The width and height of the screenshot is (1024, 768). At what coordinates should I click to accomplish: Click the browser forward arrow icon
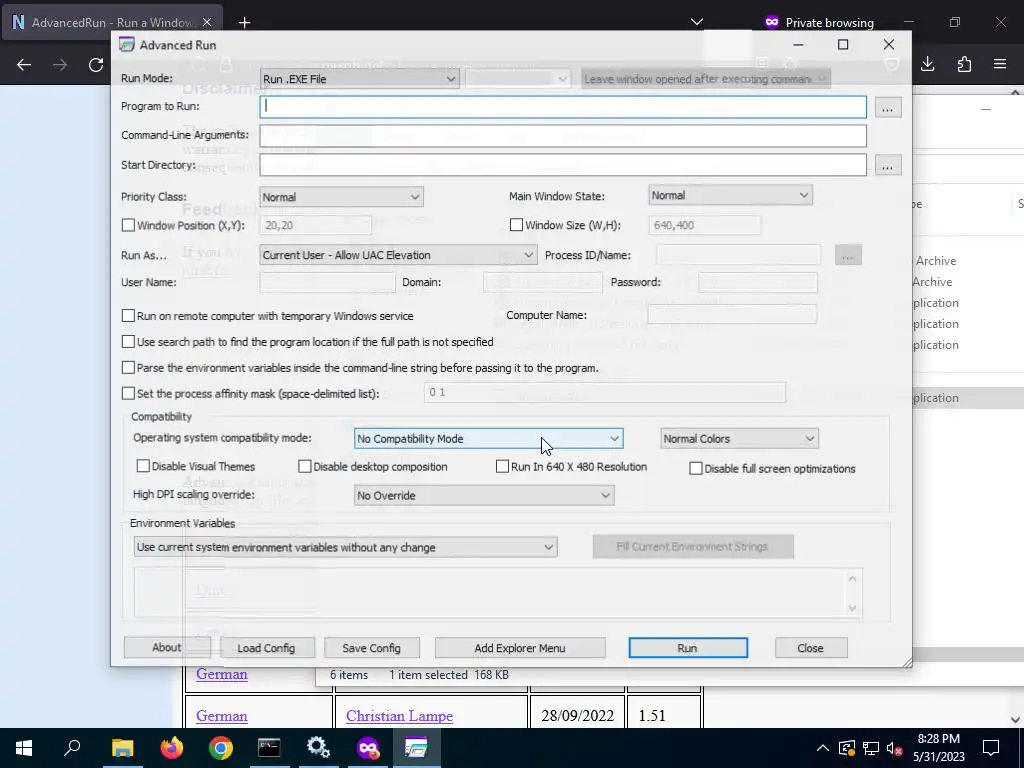[60, 65]
